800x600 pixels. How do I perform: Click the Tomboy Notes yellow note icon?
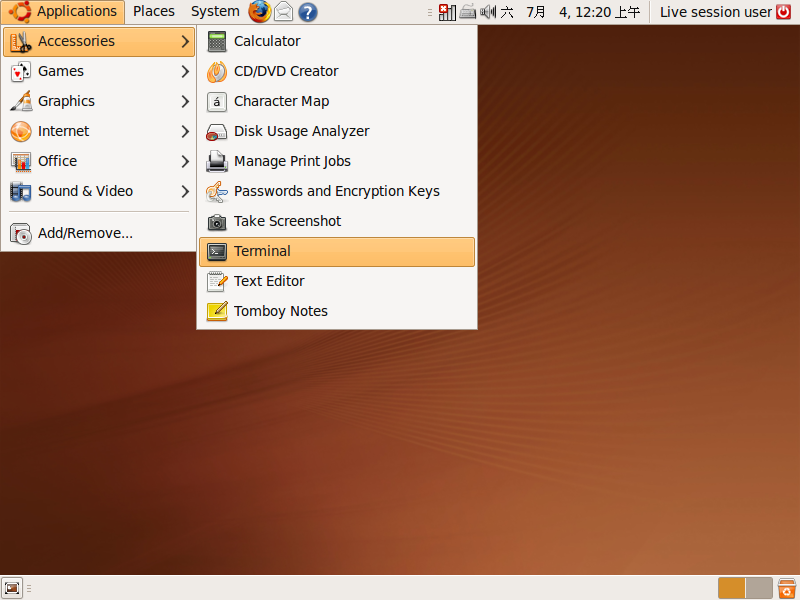217,311
